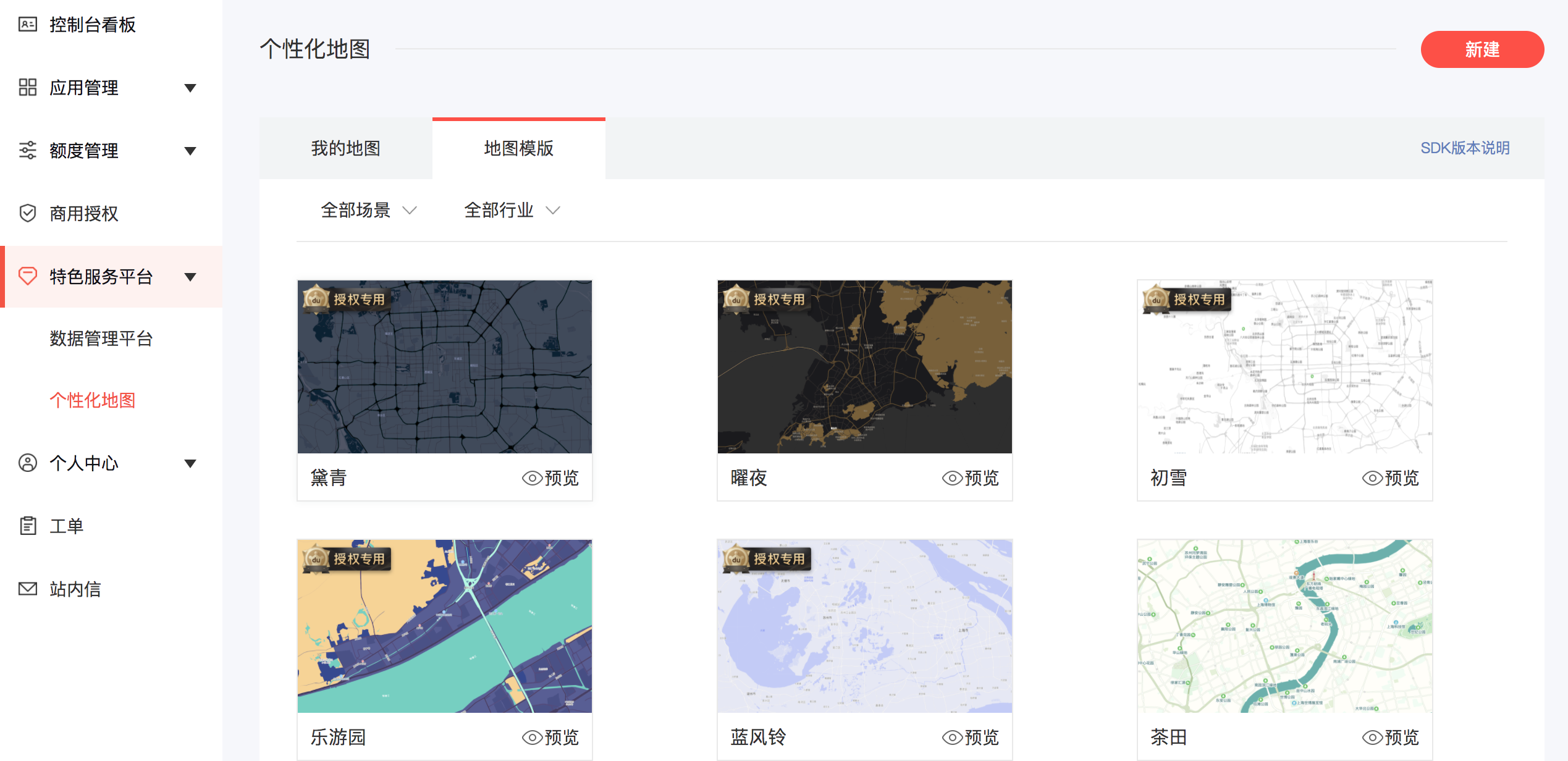This screenshot has height=761, width=1568.
Task: Click the eye preview icon for 茶田
Action: tap(1372, 738)
